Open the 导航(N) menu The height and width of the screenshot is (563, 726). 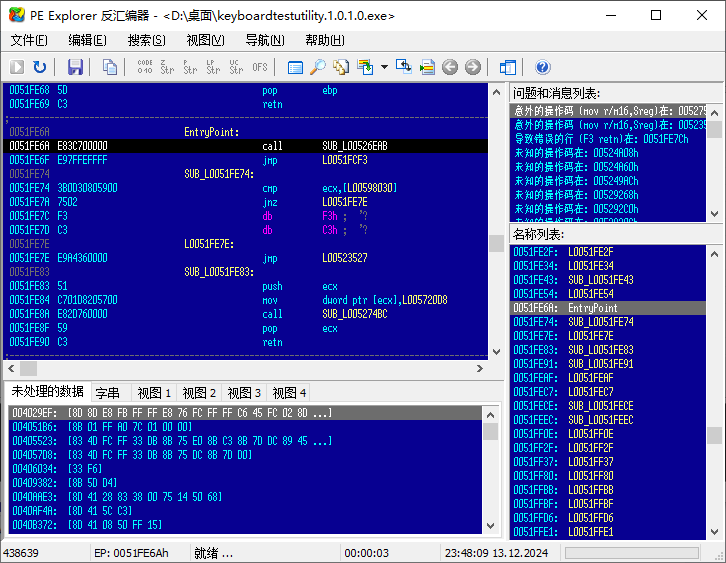(265, 40)
